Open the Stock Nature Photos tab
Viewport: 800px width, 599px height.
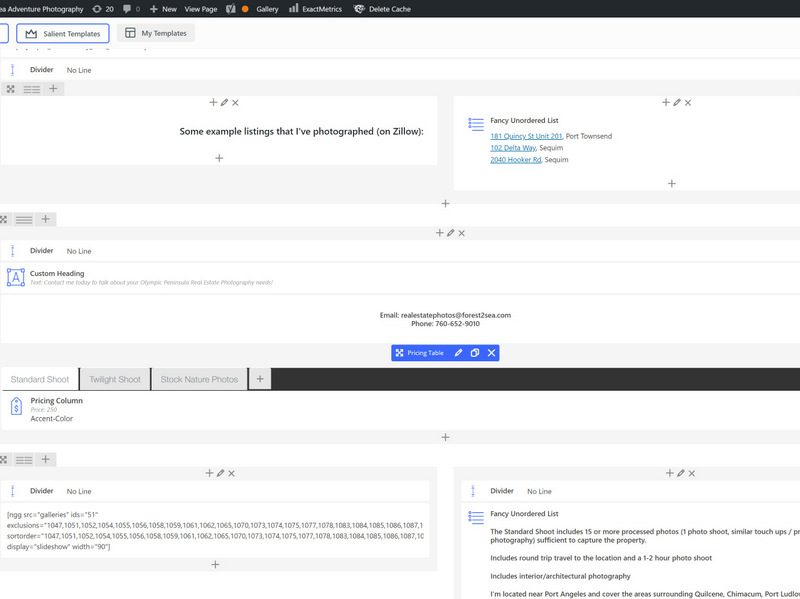click(x=199, y=380)
